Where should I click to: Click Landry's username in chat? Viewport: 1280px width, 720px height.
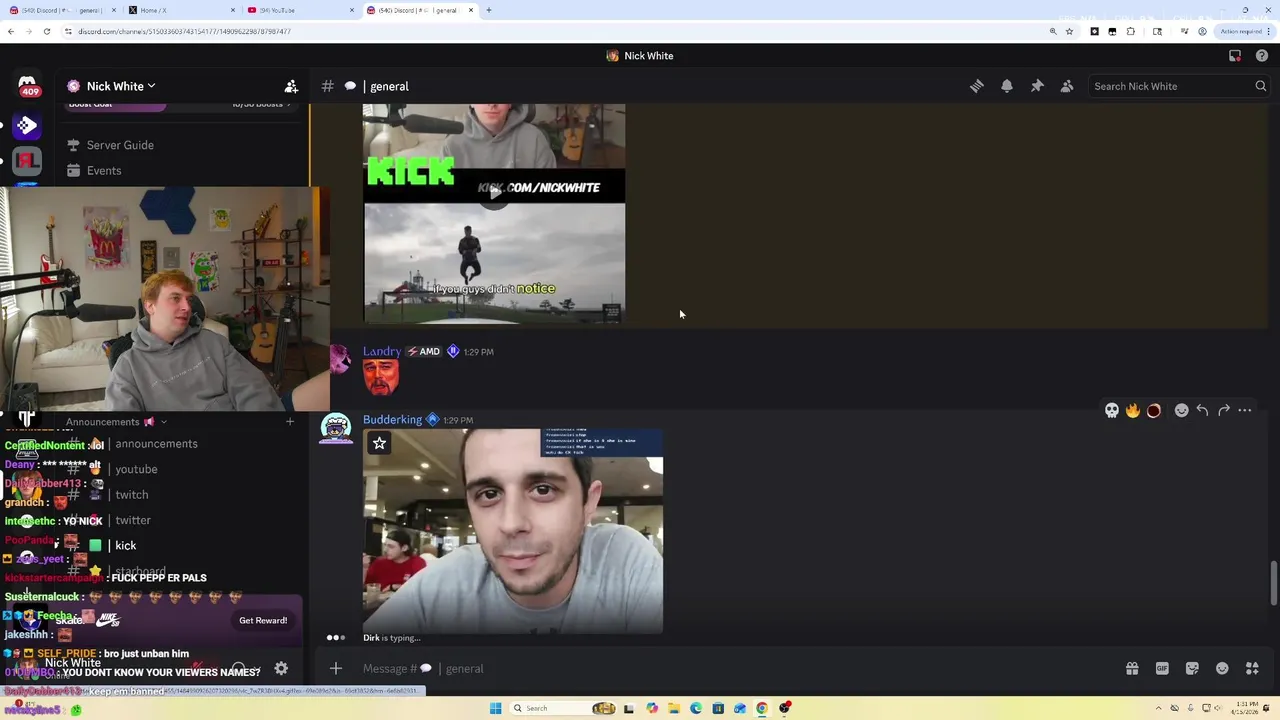pyautogui.click(x=382, y=351)
